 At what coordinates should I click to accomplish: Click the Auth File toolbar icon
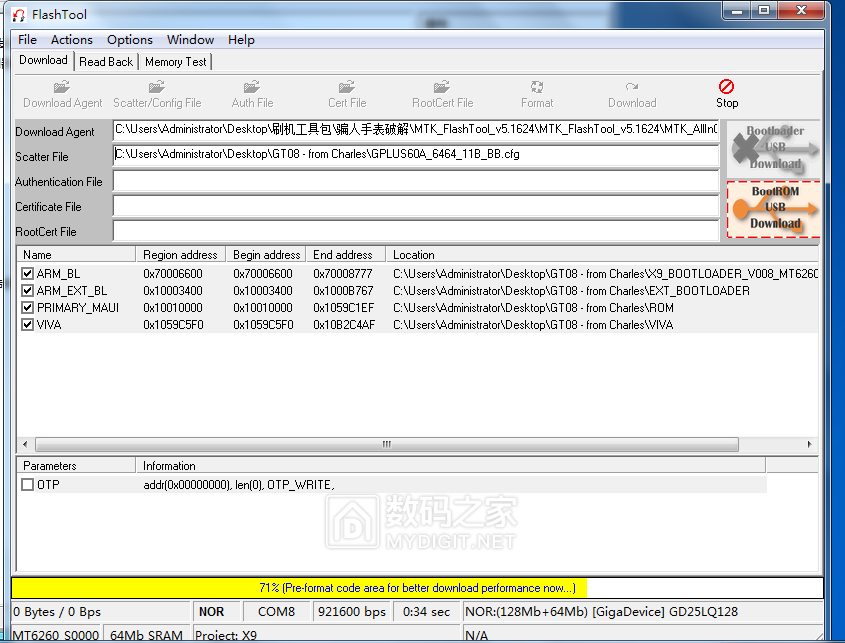tap(252, 94)
